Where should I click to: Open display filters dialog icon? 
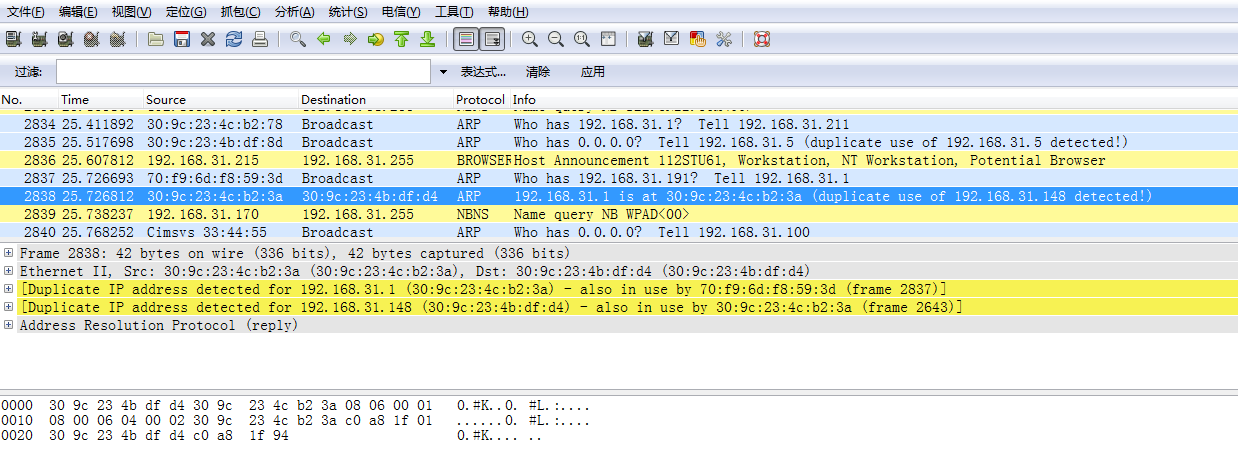[x=672, y=39]
